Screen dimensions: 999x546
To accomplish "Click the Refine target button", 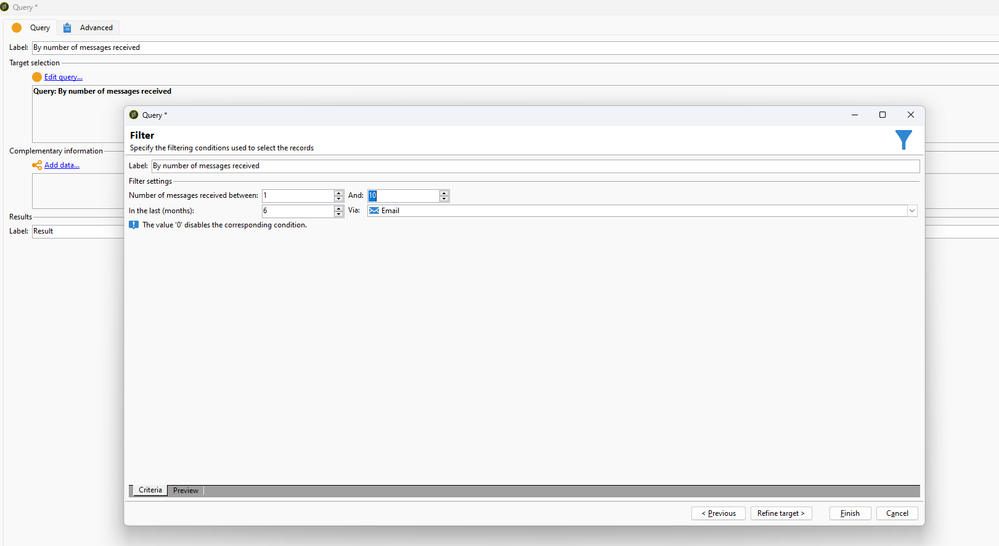I will [781, 513].
